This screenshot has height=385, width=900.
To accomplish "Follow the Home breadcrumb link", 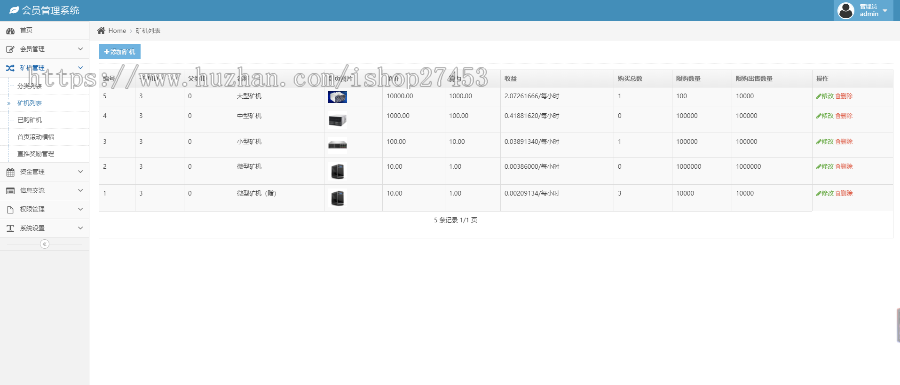I will (117, 30).
